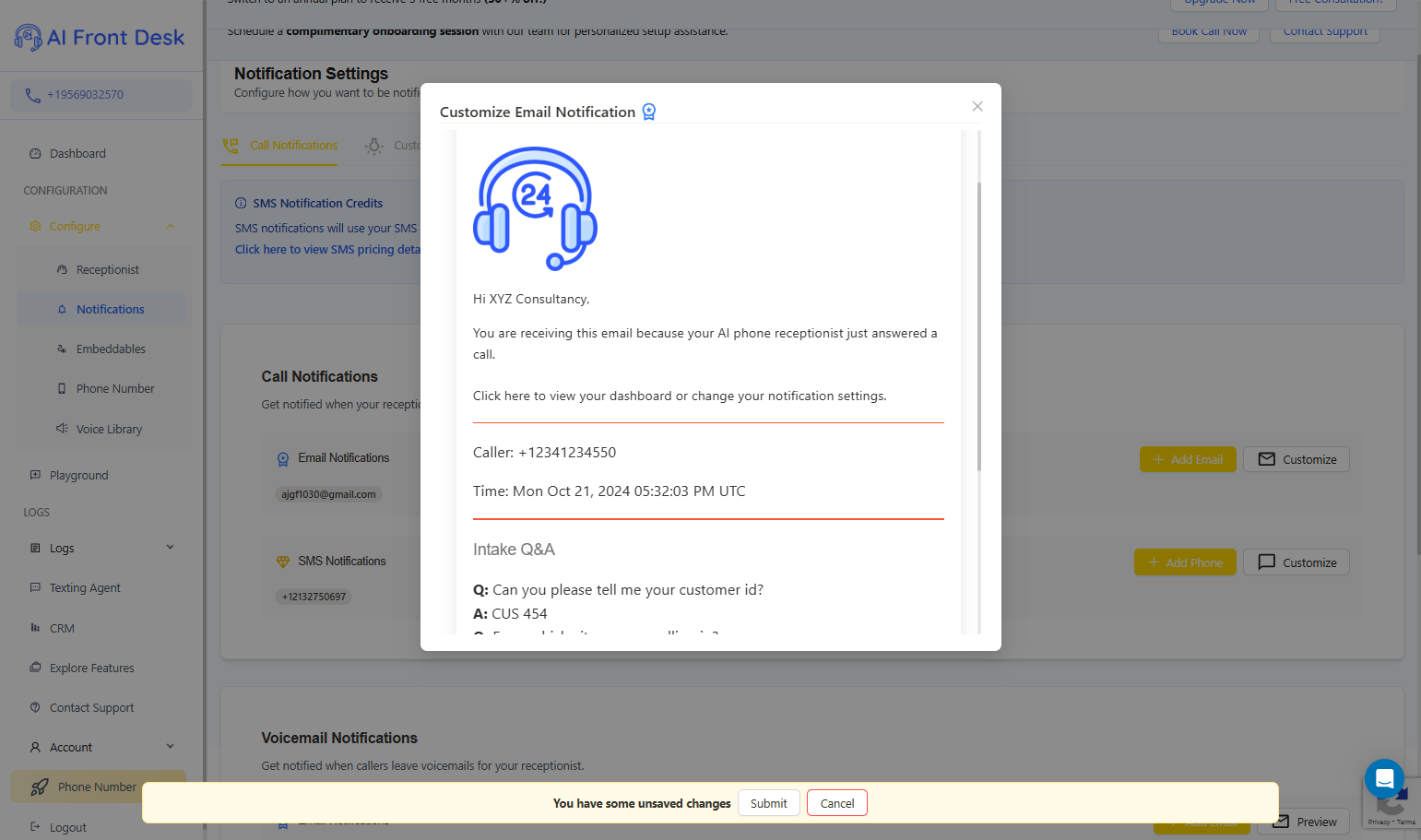
Task: Click the phone number +19569032570 button
Action: pyautogui.click(x=101, y=95)
